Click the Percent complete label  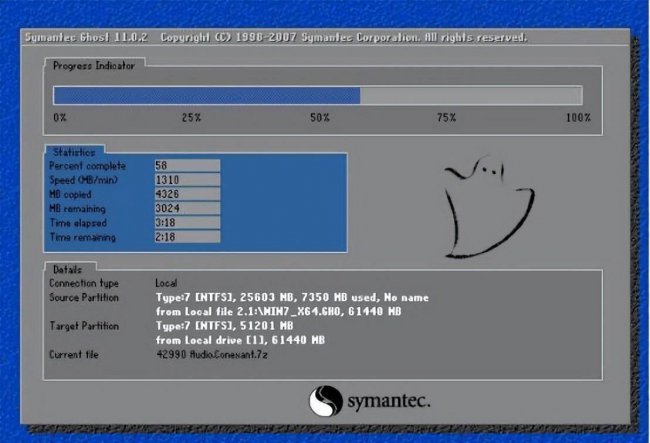pyautogui.click(x=87, y=166)
